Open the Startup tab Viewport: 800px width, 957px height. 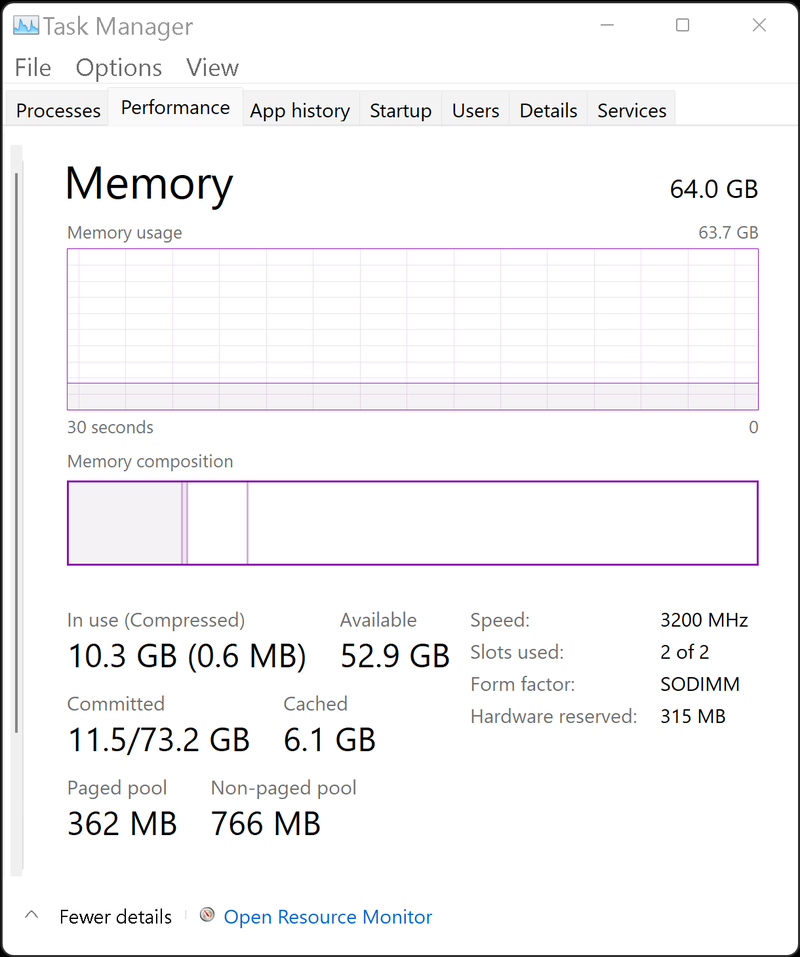pyautogui.click(x=400, y=110)
